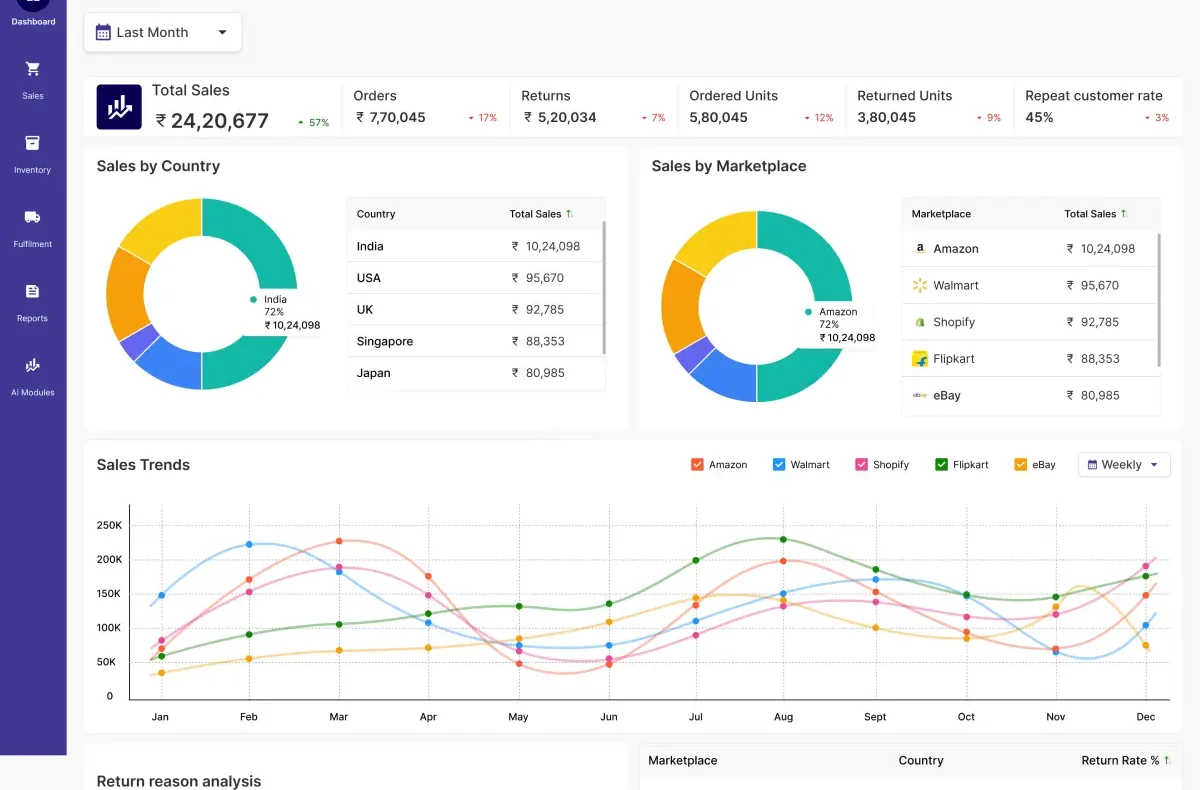Open Fulfilment truck icon in sidebar
Image resolution: width=1200 pixels, height=790 pixels.
33,217
